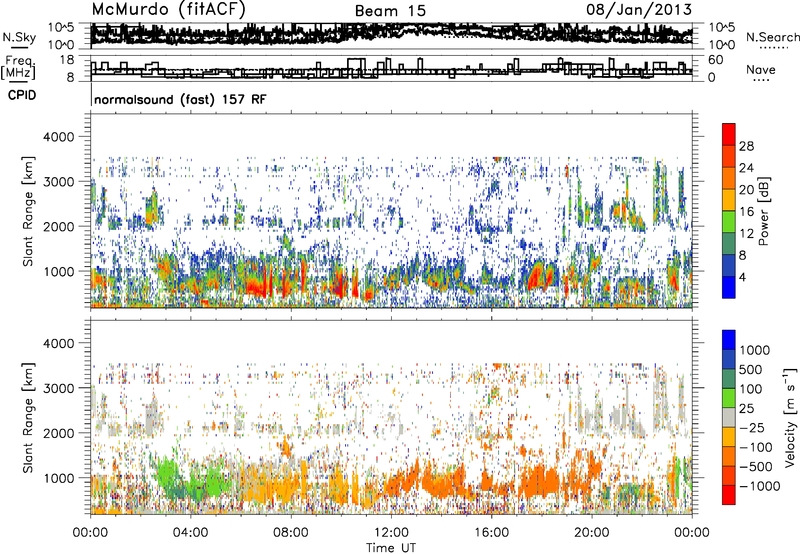Click the 60 label right of the frequency panel
Viewport: 800px width, 554px height.
[715, 60]
